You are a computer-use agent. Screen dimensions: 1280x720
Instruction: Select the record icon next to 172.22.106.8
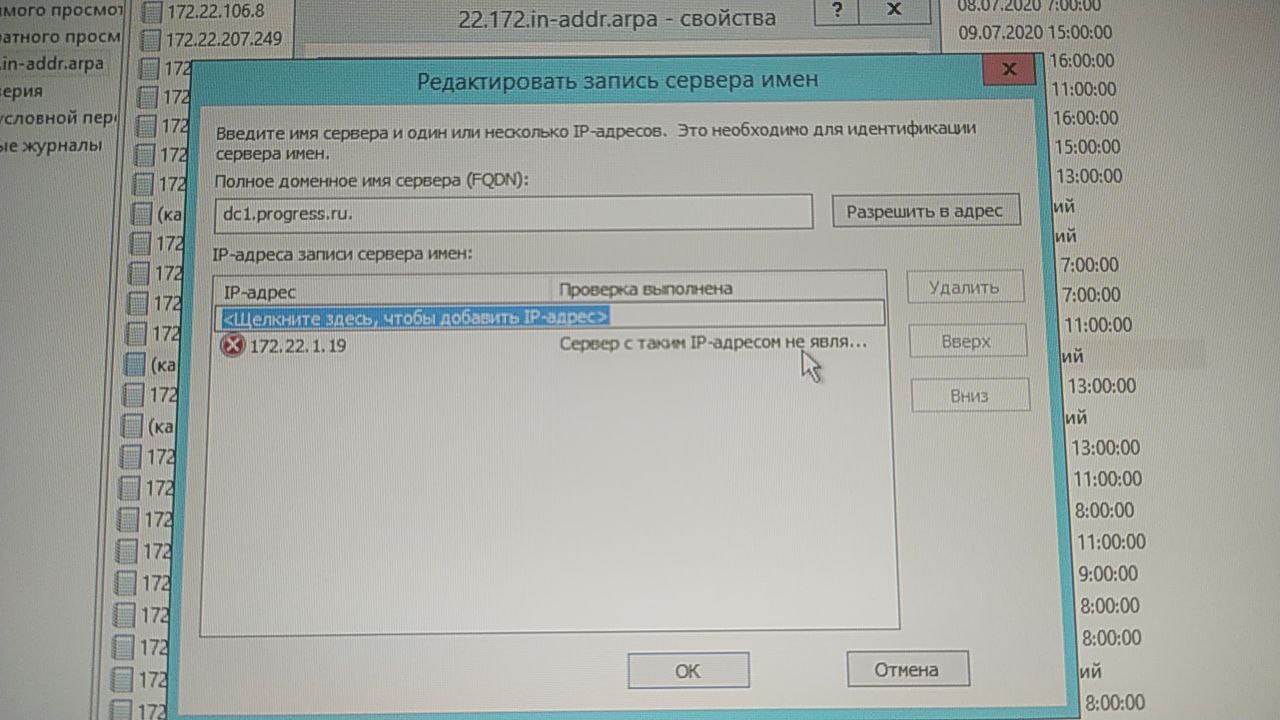tap(151, 13)
